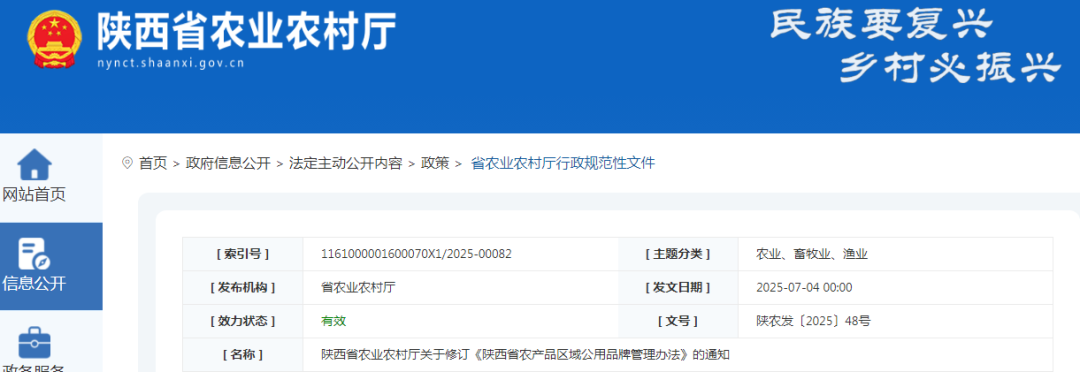Select the 农业、畜牧业、渔业 category value
The width and height of the screenshot is (1080, 372).
tap(812, 254)
